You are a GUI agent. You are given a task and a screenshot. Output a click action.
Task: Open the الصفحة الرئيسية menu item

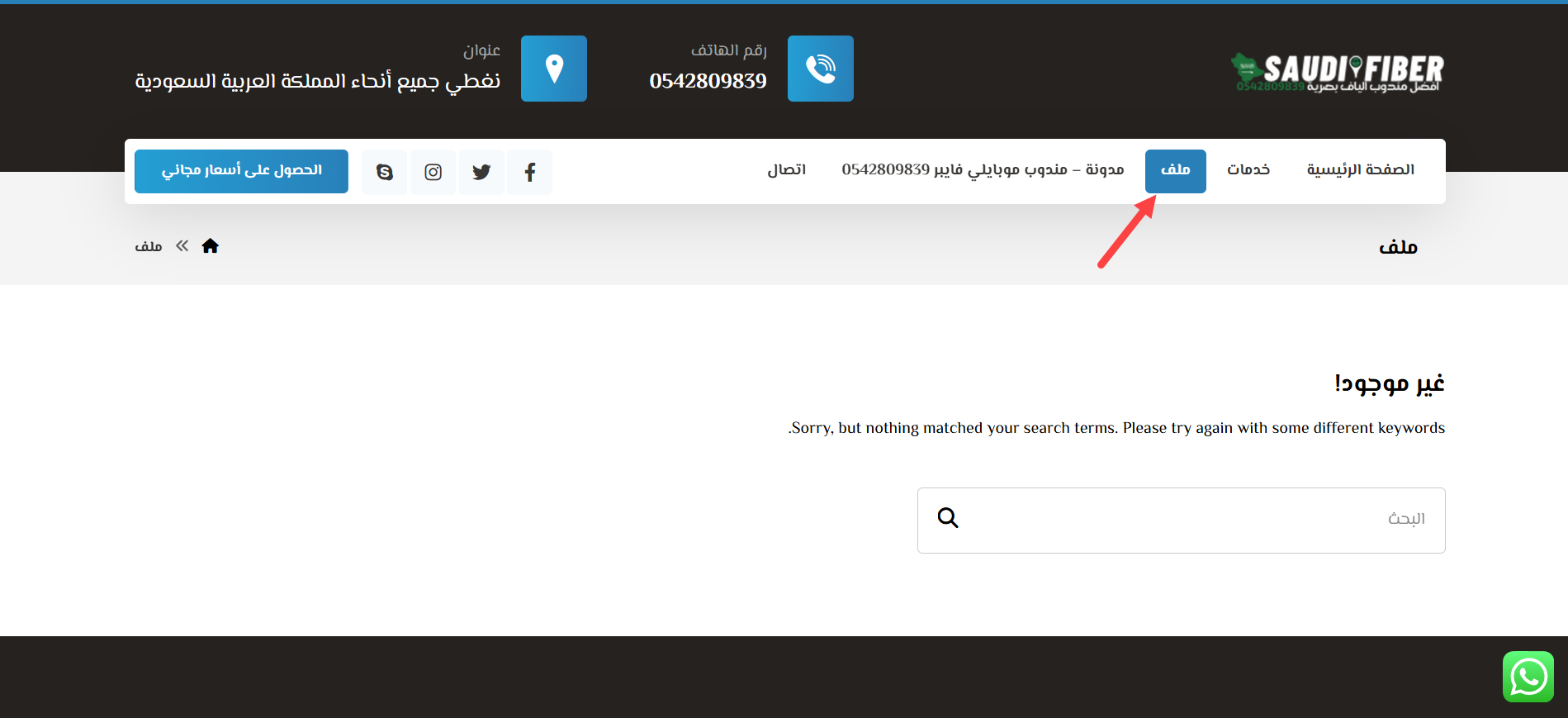pos(1361,170)
